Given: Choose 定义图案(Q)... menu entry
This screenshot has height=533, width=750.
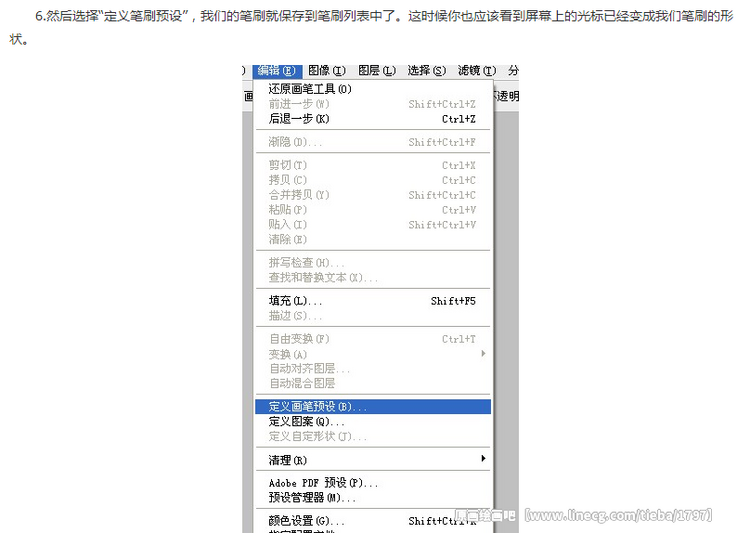Looking at the screenshot, I should pos(373,422).
